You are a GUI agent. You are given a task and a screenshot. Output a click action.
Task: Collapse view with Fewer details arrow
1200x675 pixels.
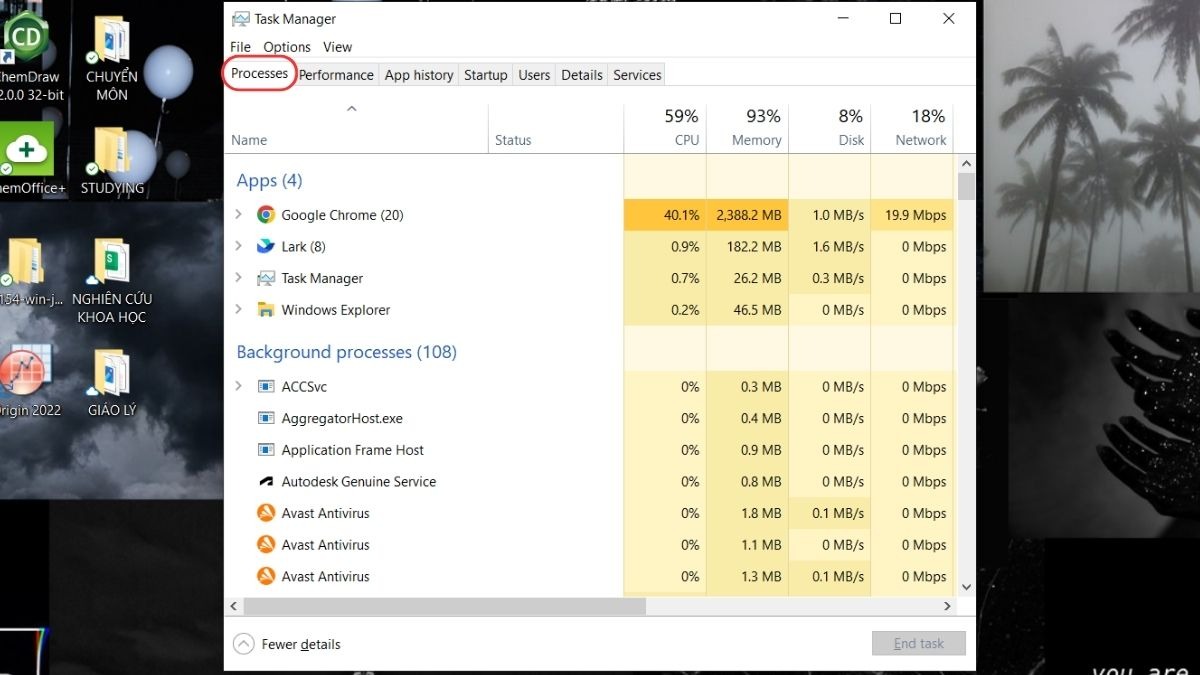click(x=243, y=644)
